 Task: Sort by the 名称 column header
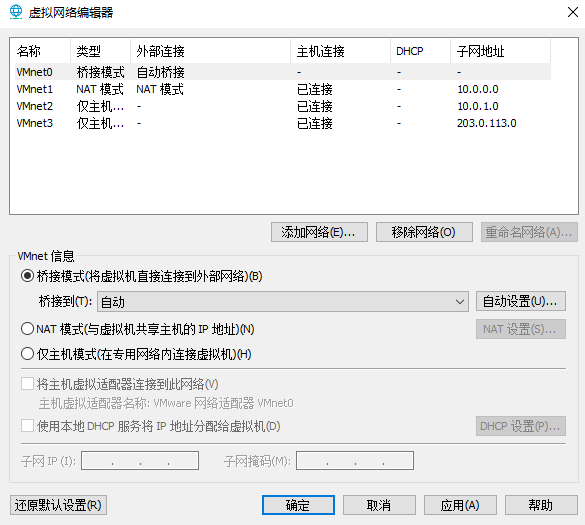(42, 51)
